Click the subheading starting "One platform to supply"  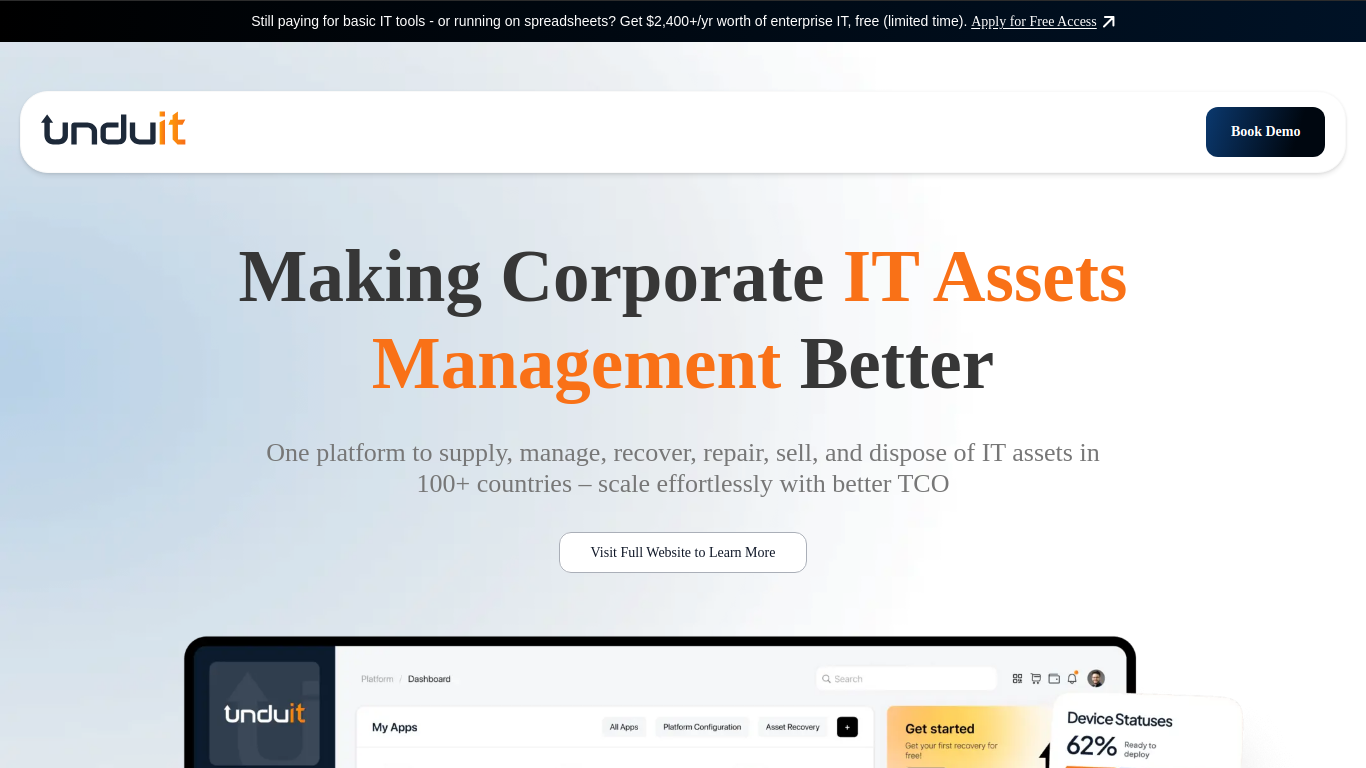pos(683,468)
